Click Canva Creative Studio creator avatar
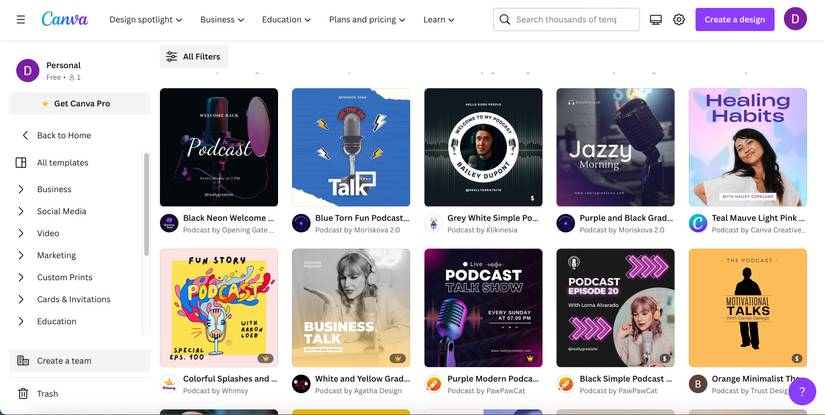Screen dimensions: 825x415 (x=698, y=223)
